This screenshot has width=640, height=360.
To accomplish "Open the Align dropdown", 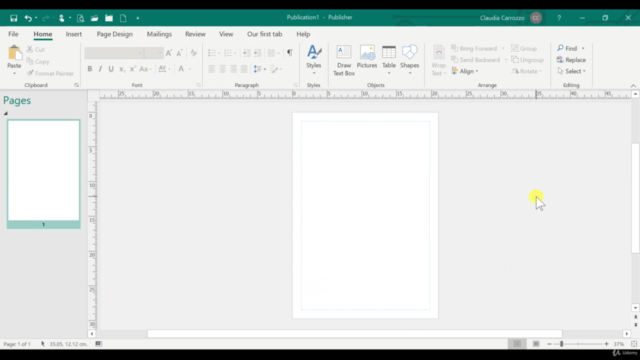I will (x=464, y=71).
